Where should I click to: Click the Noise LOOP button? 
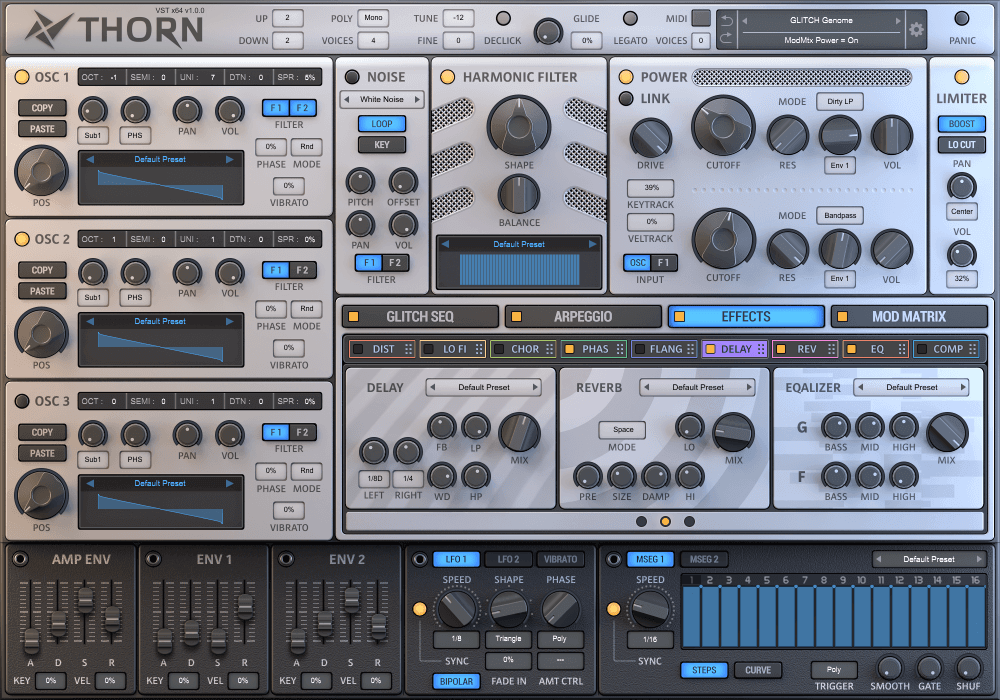(x=381, y=124)
